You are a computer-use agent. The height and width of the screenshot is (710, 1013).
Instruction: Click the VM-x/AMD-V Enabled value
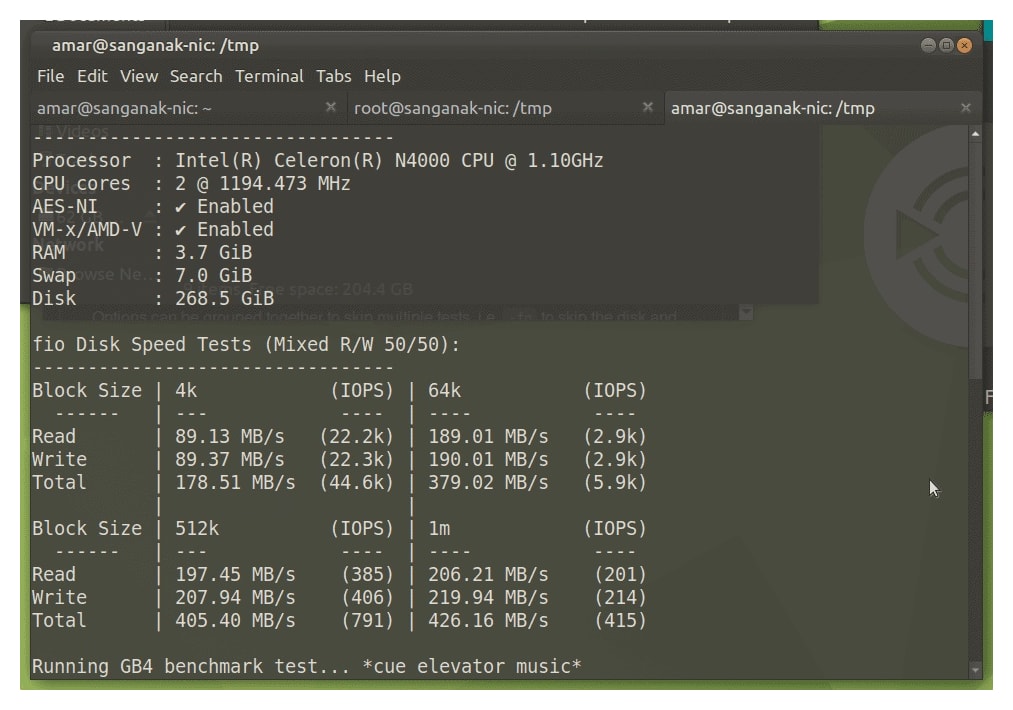point(224,229)
